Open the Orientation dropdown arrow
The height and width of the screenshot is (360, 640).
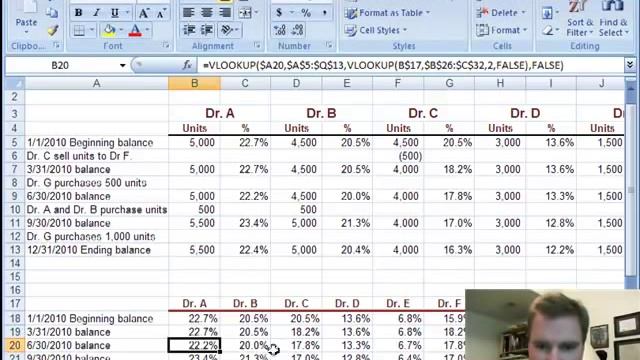point(236,30)
